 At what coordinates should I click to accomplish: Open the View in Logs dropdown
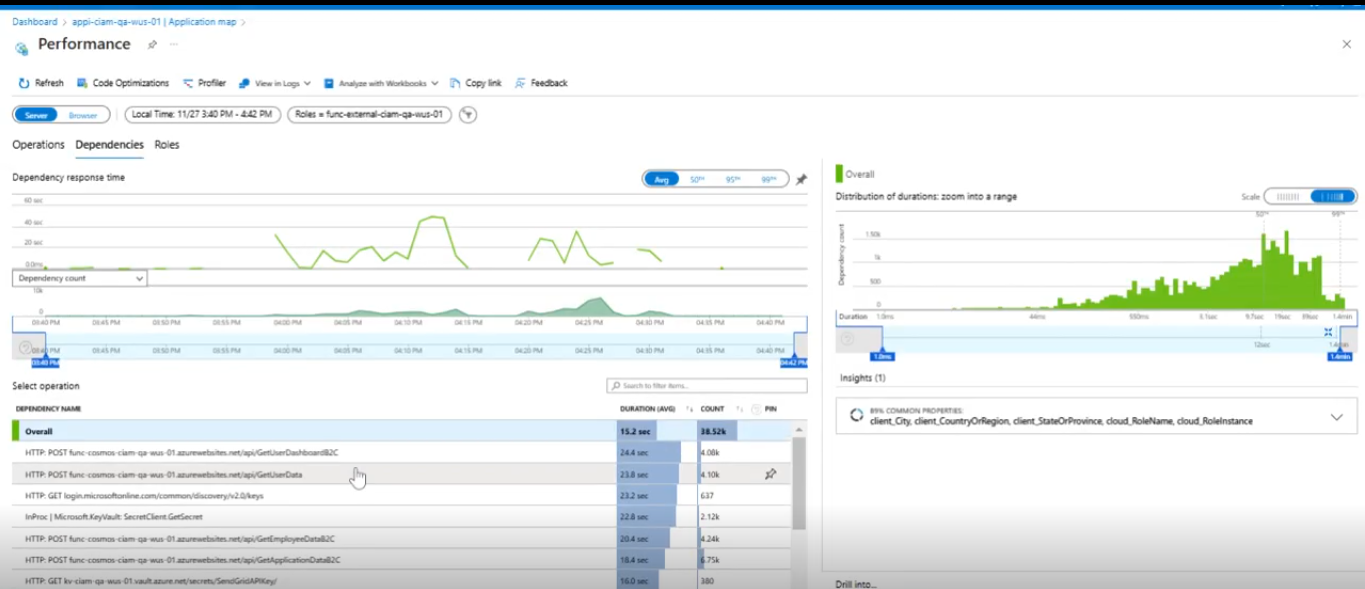click(x=274, y=84)
